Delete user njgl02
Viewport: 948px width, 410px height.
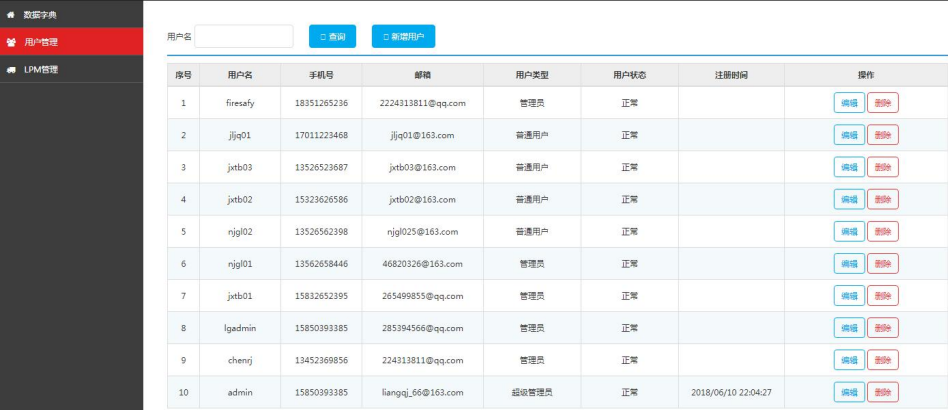click(882, 231)
